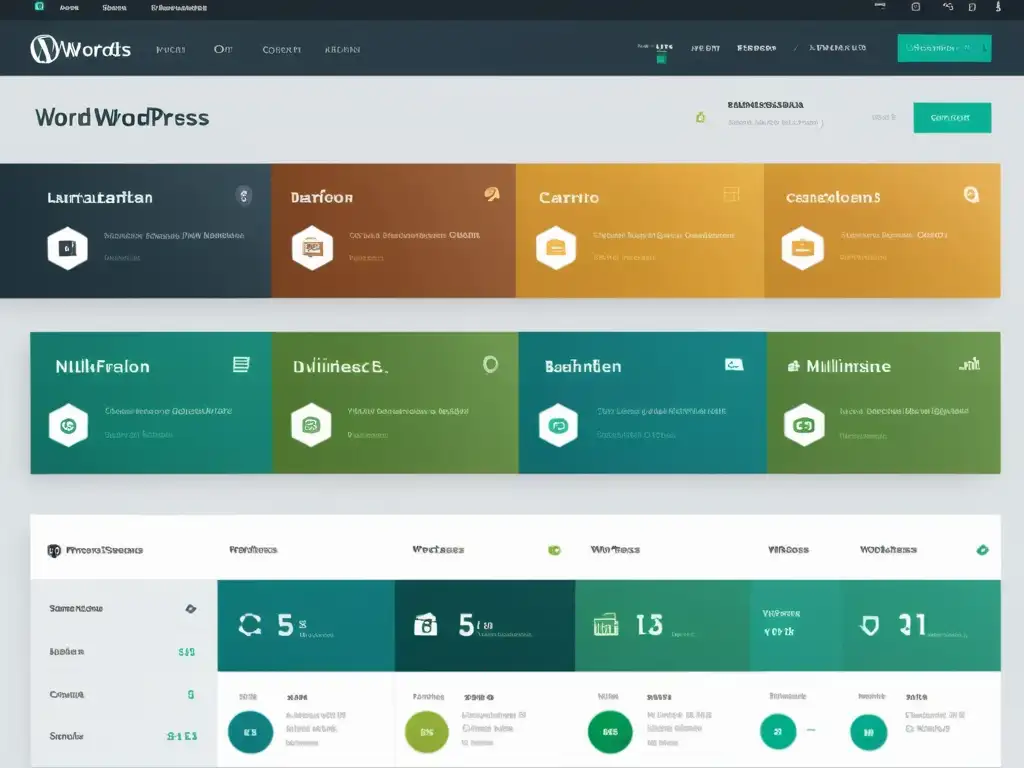The image size is (1024, 768).
Task: Click the hexagon icon in the Dviiriesce card
Action: (311, 425)
